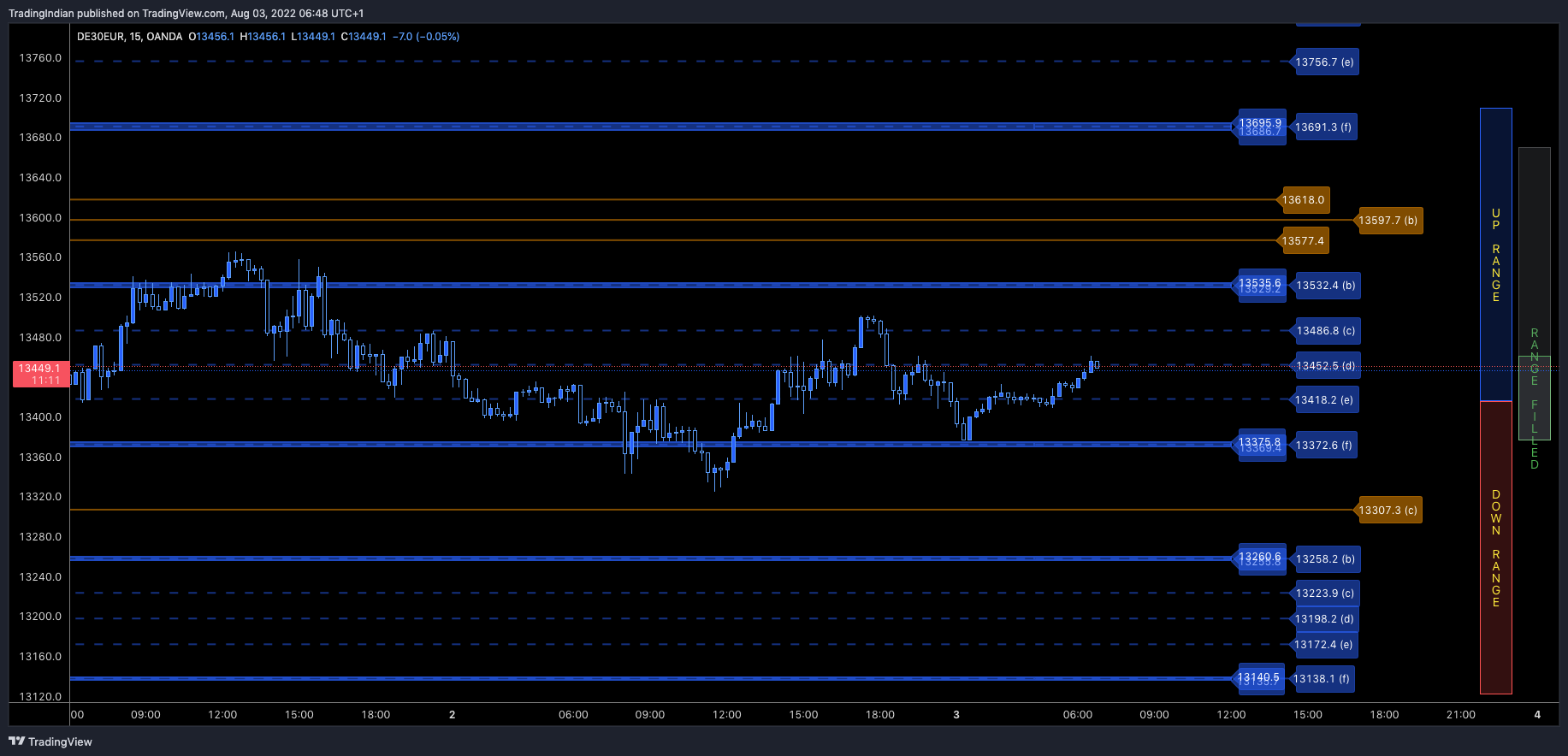This screenshot has width=1568, height=756.
Task: Click the 13760.0 price axis tick
Action: click(x=40, y=58)
